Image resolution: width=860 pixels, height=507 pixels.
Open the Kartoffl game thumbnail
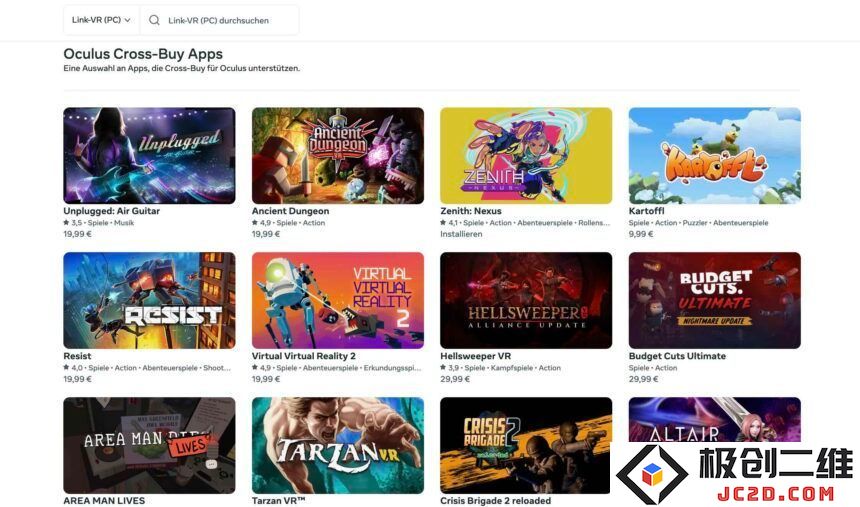[715, 156]
